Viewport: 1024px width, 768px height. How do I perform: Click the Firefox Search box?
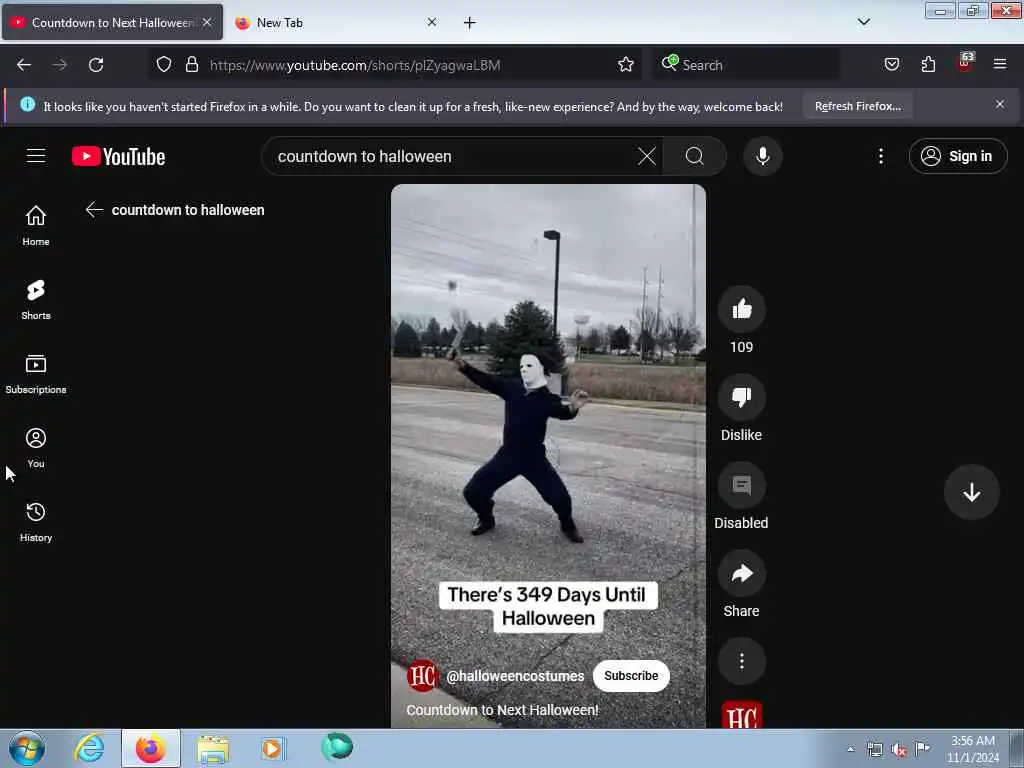pyautogui.click(x=746, y=65)
